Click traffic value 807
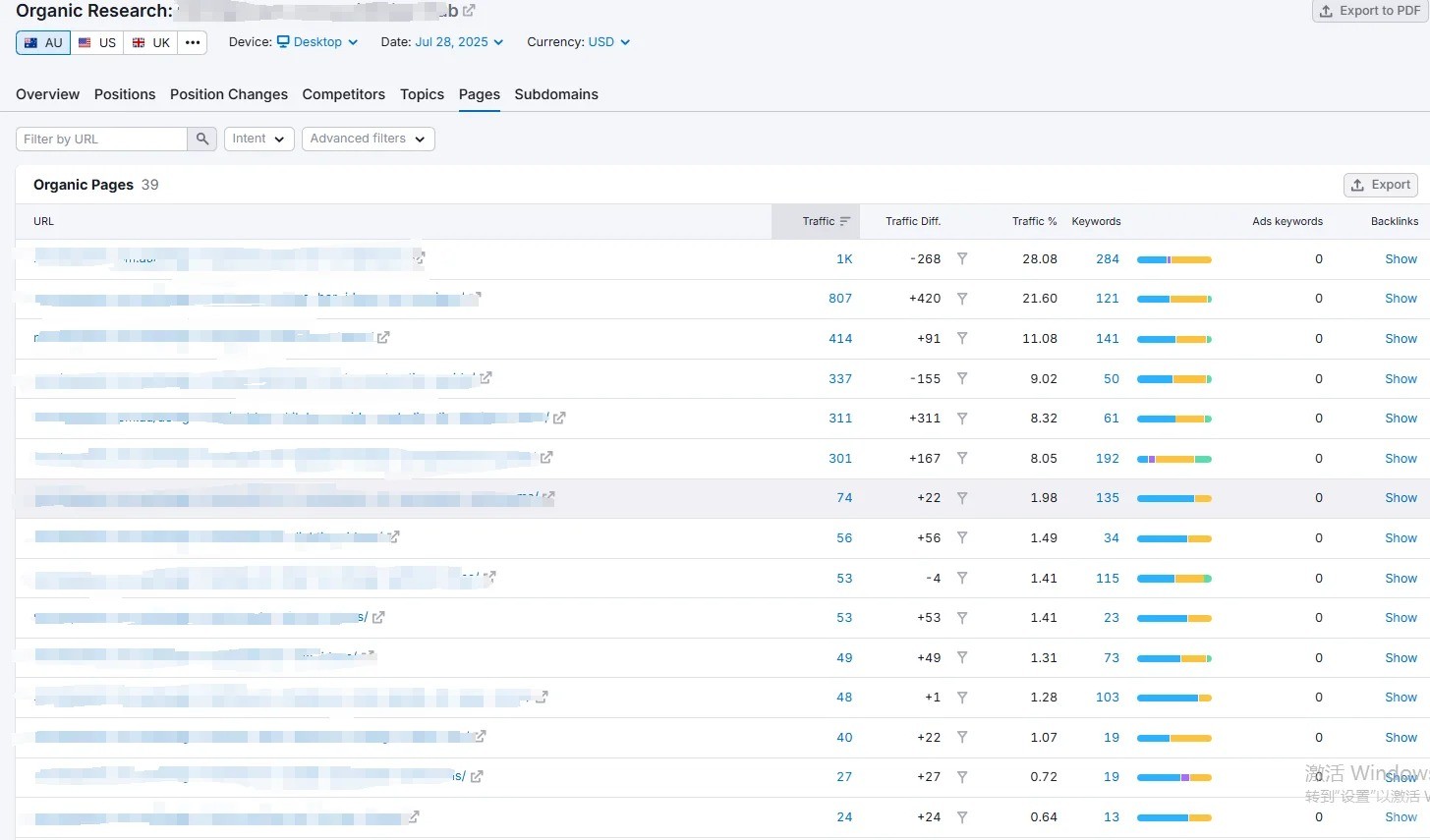This screenshot has width=1430, height=840. (x=840, y=299)
